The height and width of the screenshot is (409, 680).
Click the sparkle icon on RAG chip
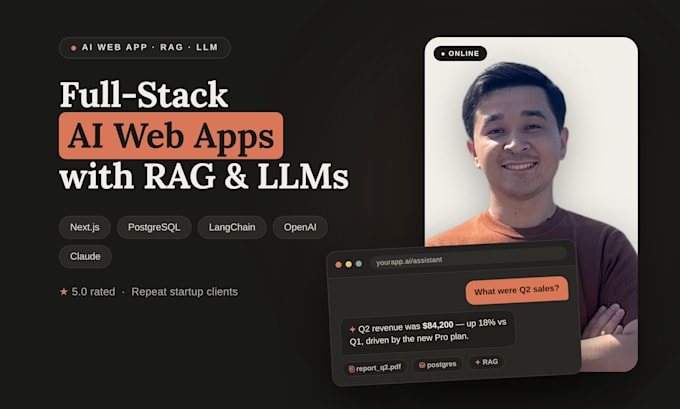[477, 362]
